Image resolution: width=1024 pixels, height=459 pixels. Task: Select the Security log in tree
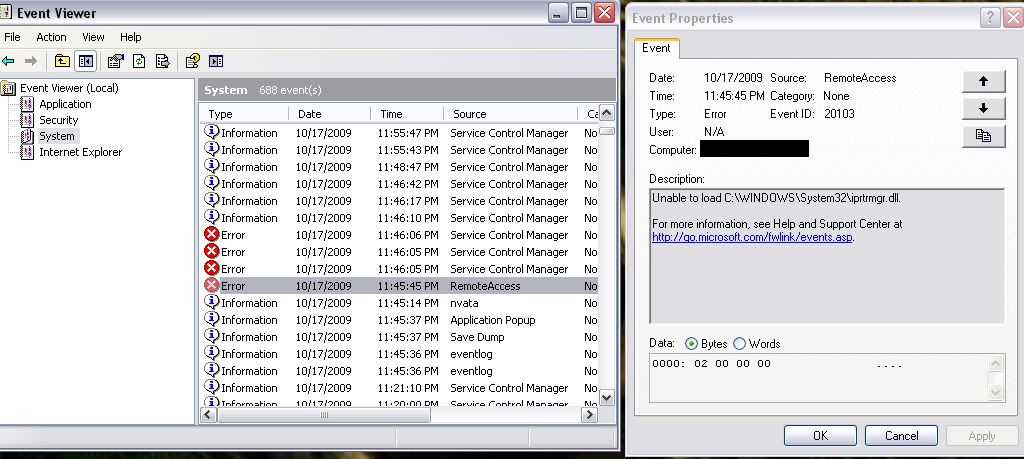pyautogui.click(x=58, y=120)
